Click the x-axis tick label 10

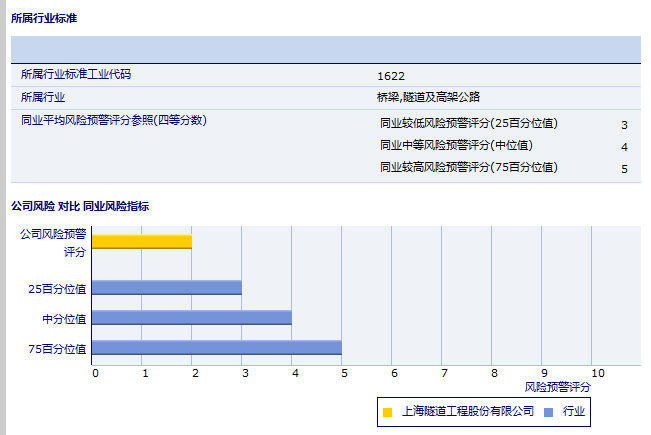pyautogui.click(x=597, y=372)
